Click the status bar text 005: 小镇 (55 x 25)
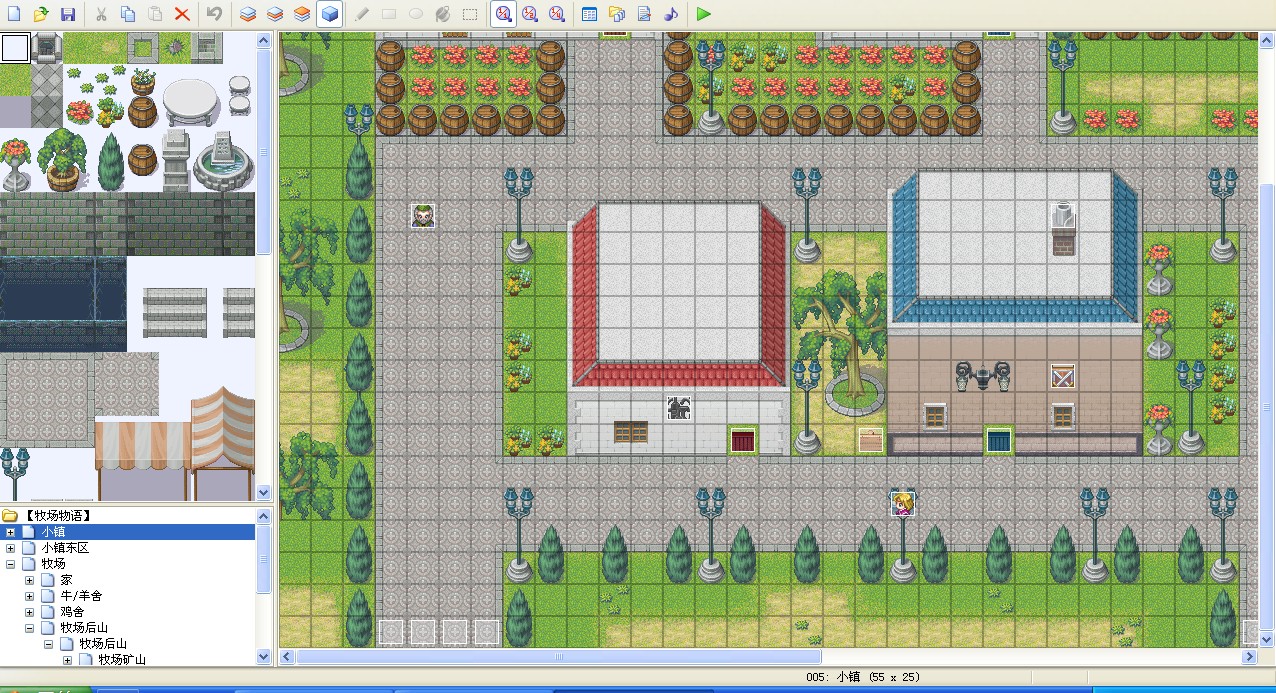The width and height of the screenshot is (1276, 693). [862, 677]
